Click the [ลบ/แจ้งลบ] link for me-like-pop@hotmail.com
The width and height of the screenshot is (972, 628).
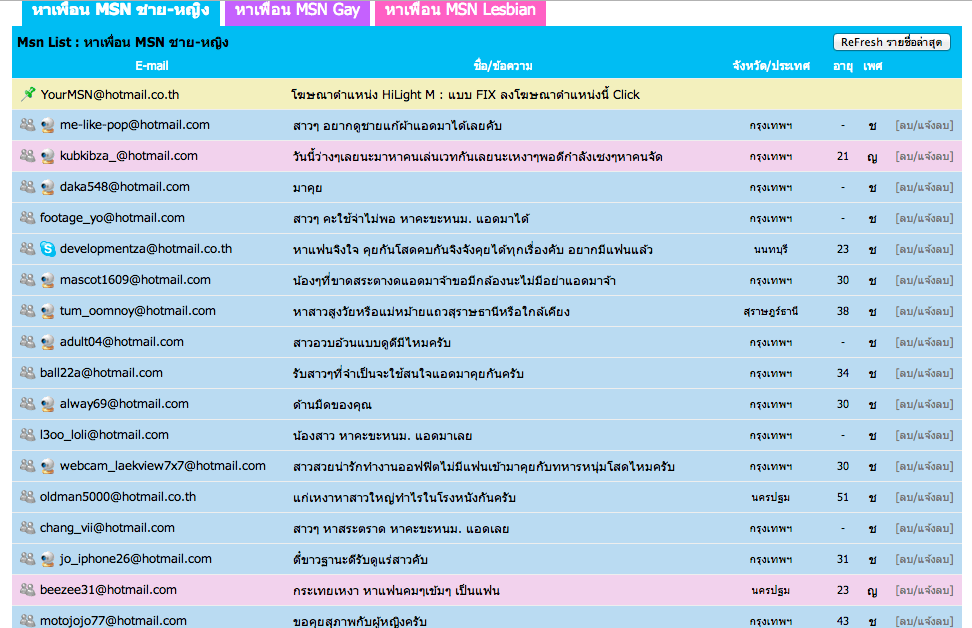[924, 125]
